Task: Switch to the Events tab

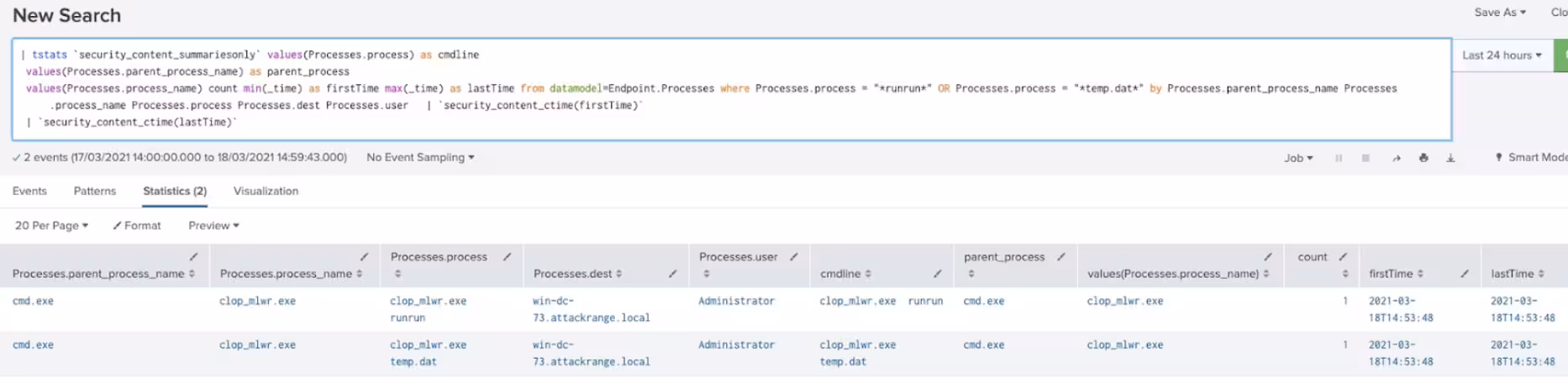Action: (29, 191)
